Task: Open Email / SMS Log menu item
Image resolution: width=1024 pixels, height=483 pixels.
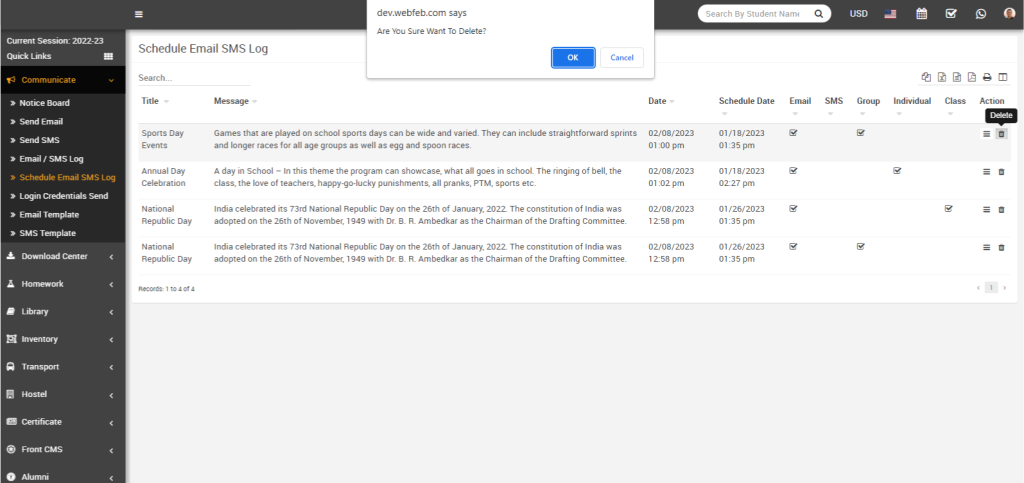Action: (x=51, y=159)
